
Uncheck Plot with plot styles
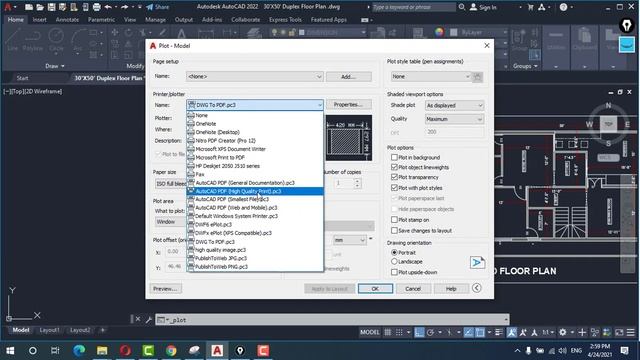pos(394,188)
